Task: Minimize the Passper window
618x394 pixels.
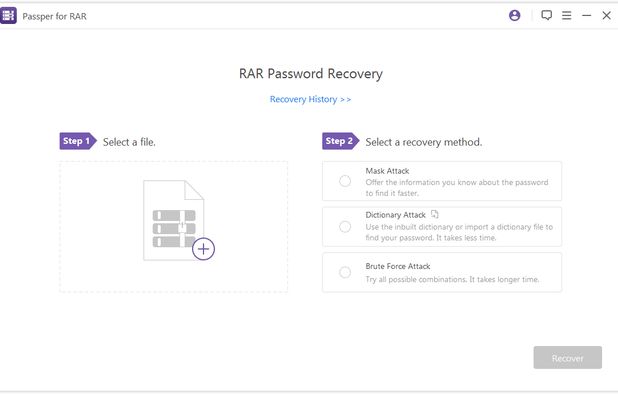Action: [x=586, y=15]
